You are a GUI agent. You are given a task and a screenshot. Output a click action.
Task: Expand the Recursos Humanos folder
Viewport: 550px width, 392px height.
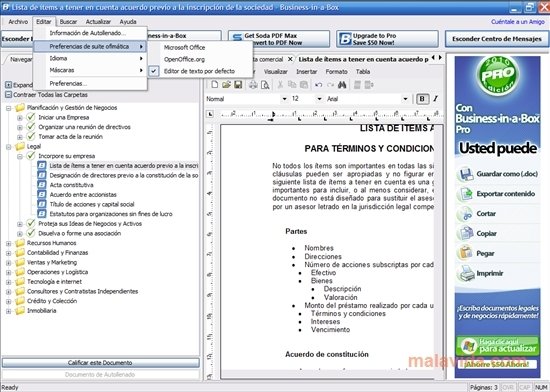[8, 243]
